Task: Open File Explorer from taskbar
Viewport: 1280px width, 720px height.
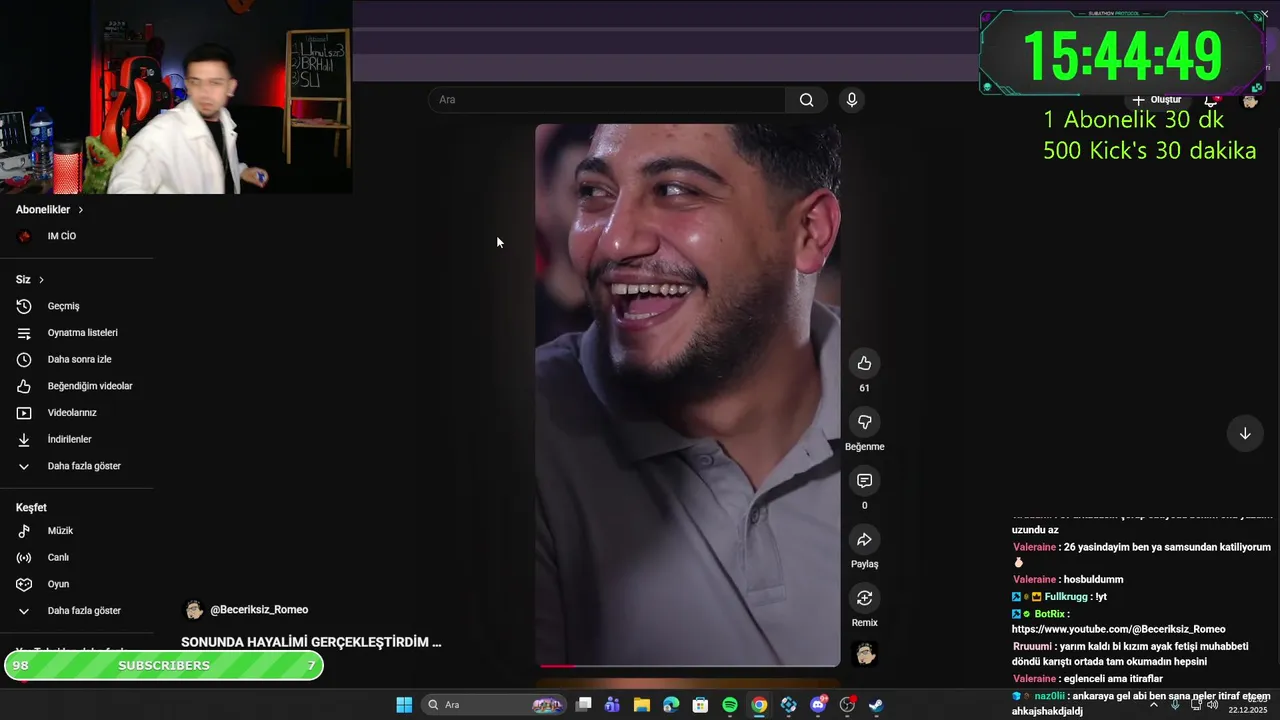Action: (x=642, y=705)
